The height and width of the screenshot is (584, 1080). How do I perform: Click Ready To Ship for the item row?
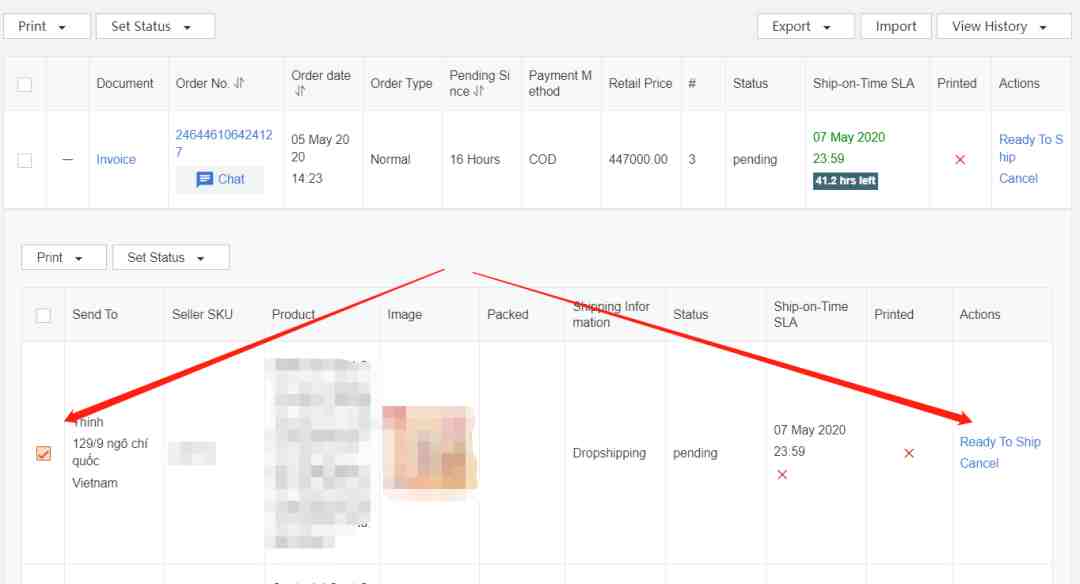coord(1000,442)
